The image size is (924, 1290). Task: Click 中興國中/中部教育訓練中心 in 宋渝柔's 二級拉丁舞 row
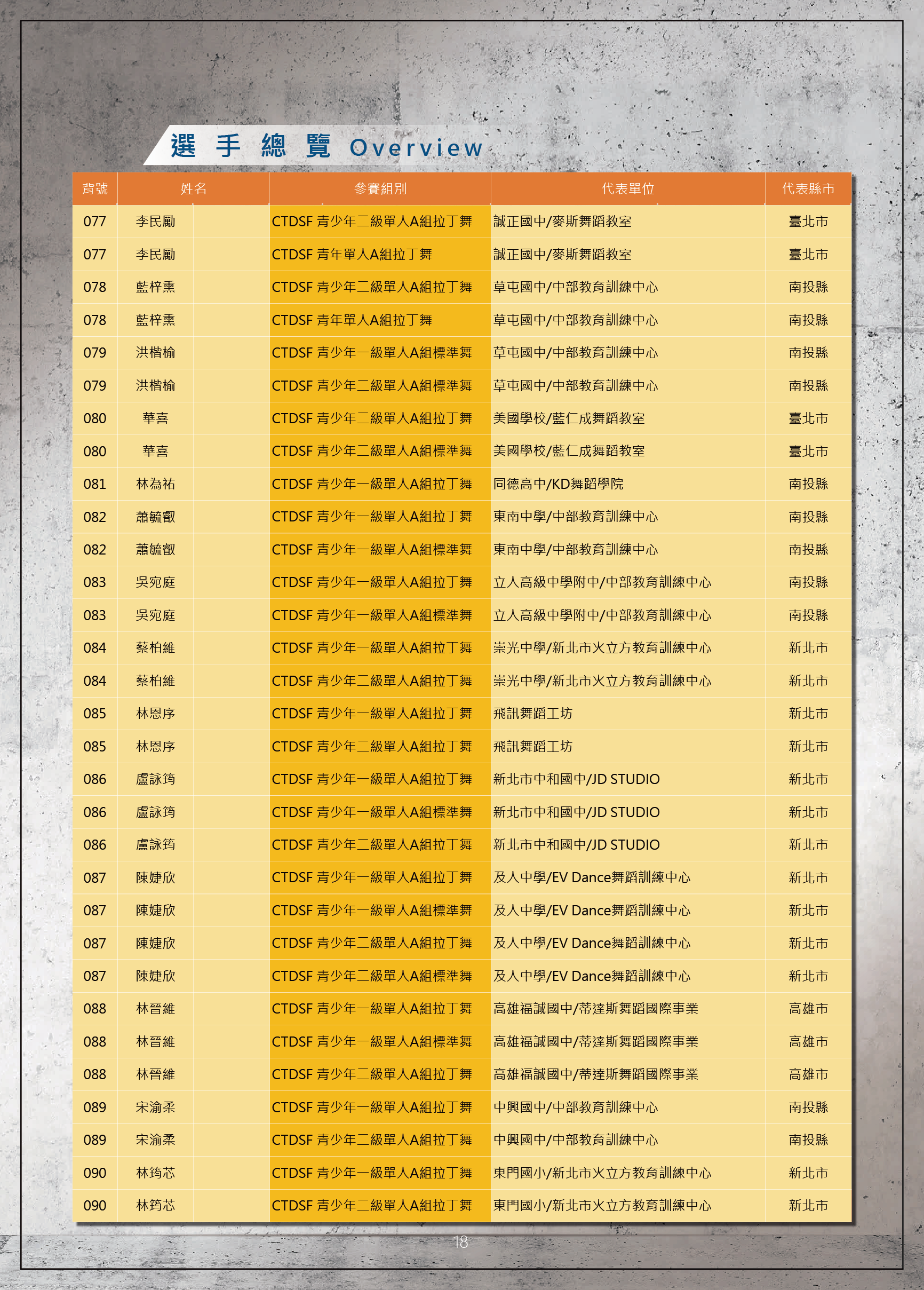[576, 1141]
